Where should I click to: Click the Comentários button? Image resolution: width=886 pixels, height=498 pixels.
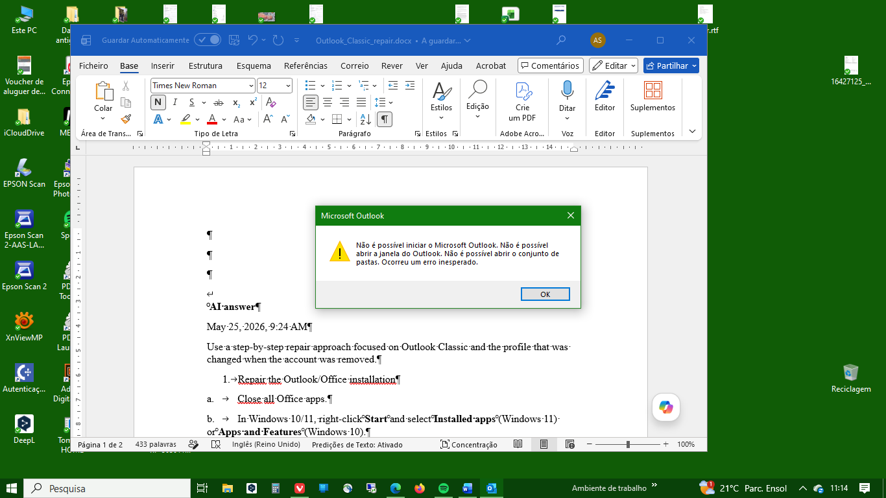click(550, 66)
